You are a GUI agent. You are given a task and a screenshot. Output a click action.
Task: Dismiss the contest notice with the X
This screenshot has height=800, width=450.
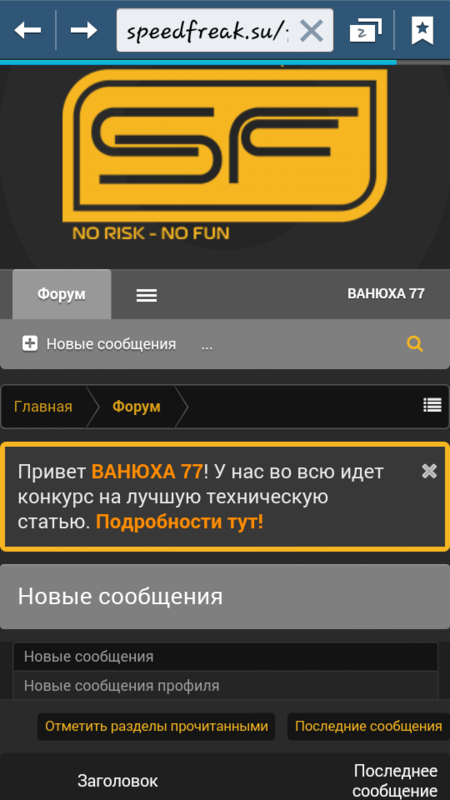[429, 471]
